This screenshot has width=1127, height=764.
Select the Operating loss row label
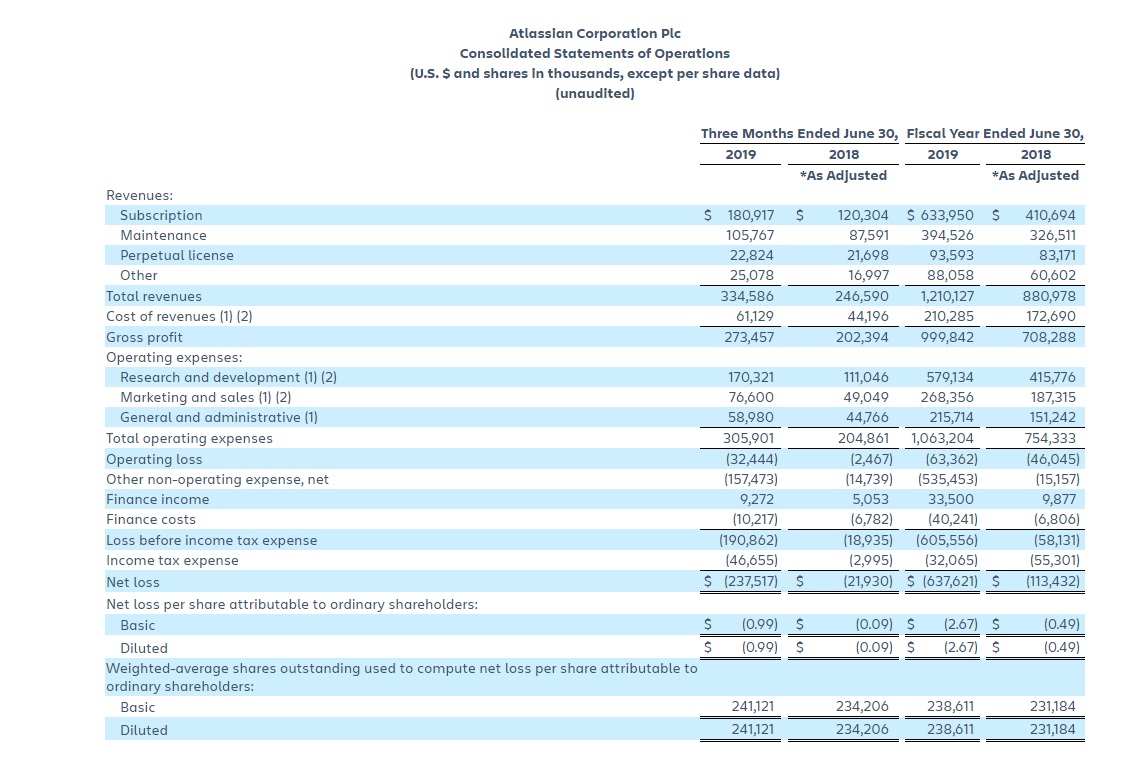coord(154,459)
